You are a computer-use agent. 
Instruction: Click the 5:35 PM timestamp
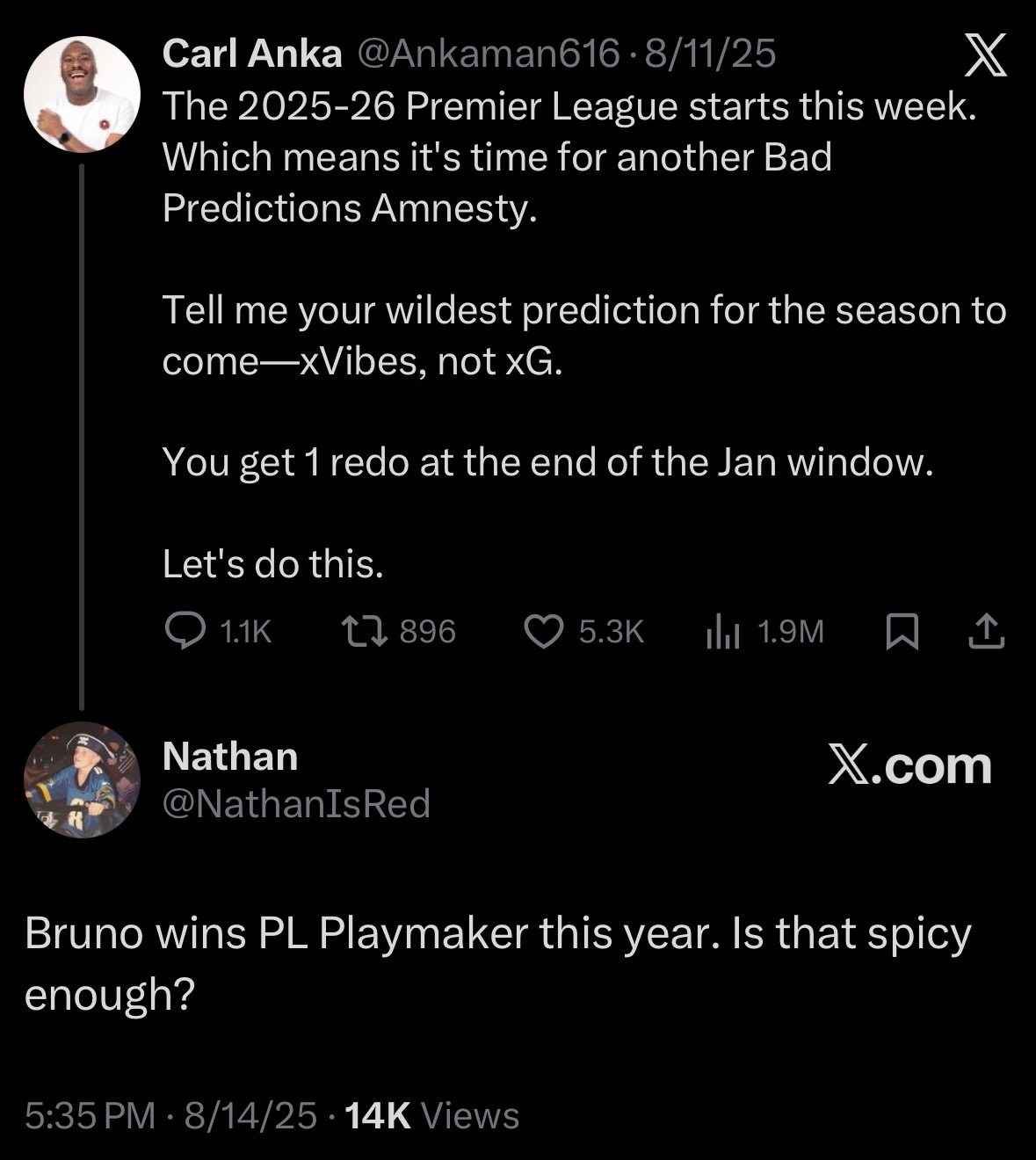[90, 1115]
